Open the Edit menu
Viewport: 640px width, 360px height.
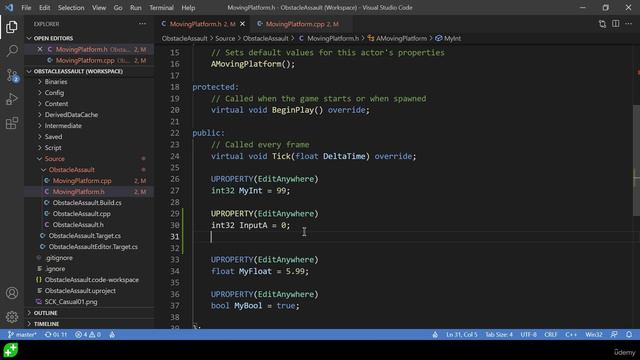click(x=44, y=7)
